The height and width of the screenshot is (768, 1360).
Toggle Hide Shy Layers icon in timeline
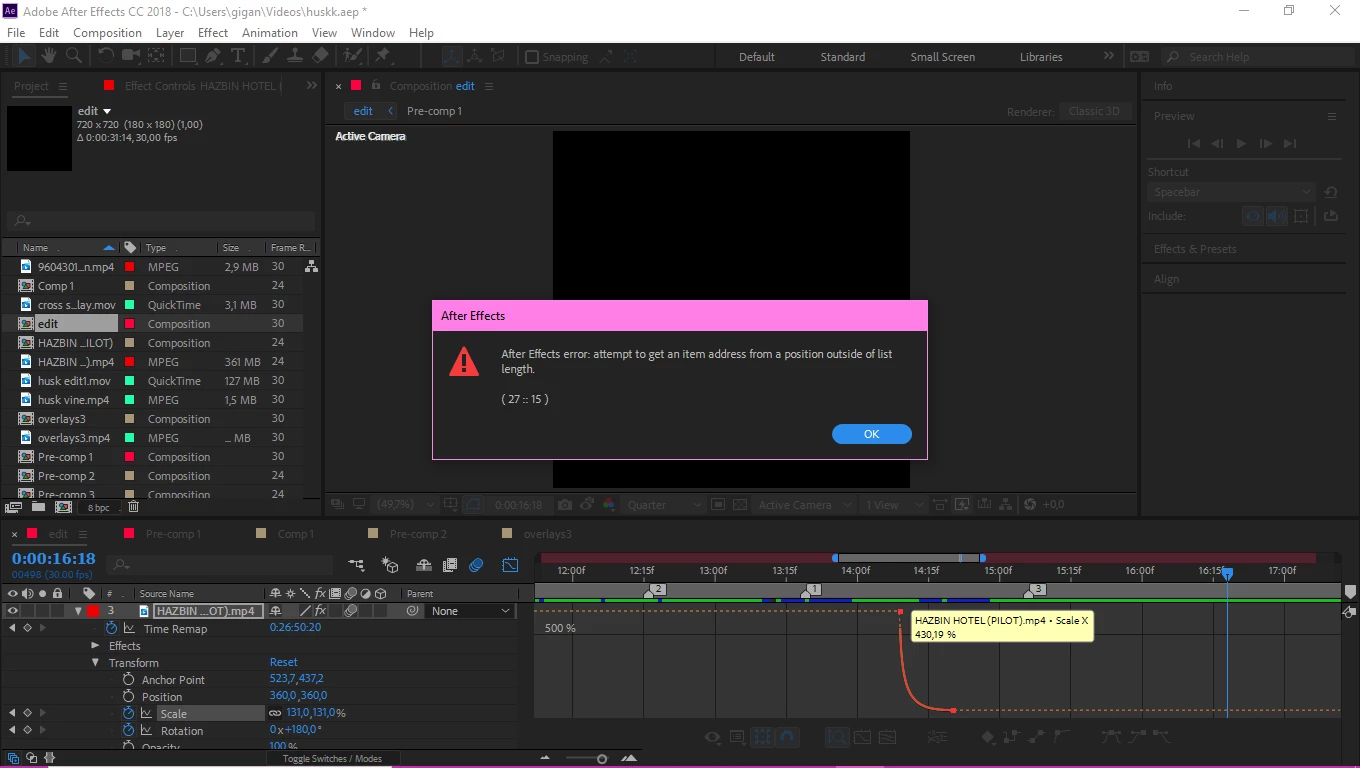tap(424, 565)
